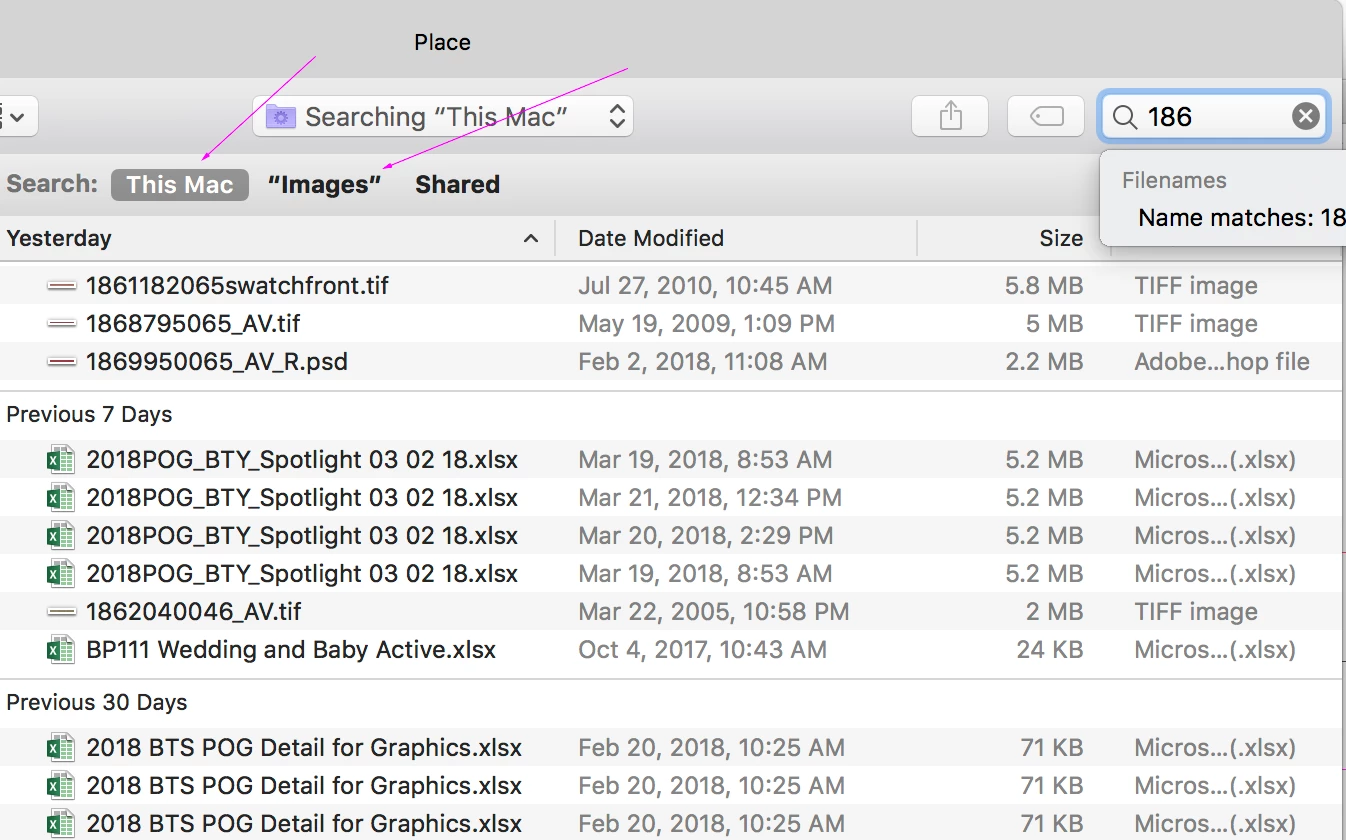1346x840 pixels.
Task: Click Excel icon of BP111 Wedding and Baby Active.xlsx
Action: click(x=62, y=650)
